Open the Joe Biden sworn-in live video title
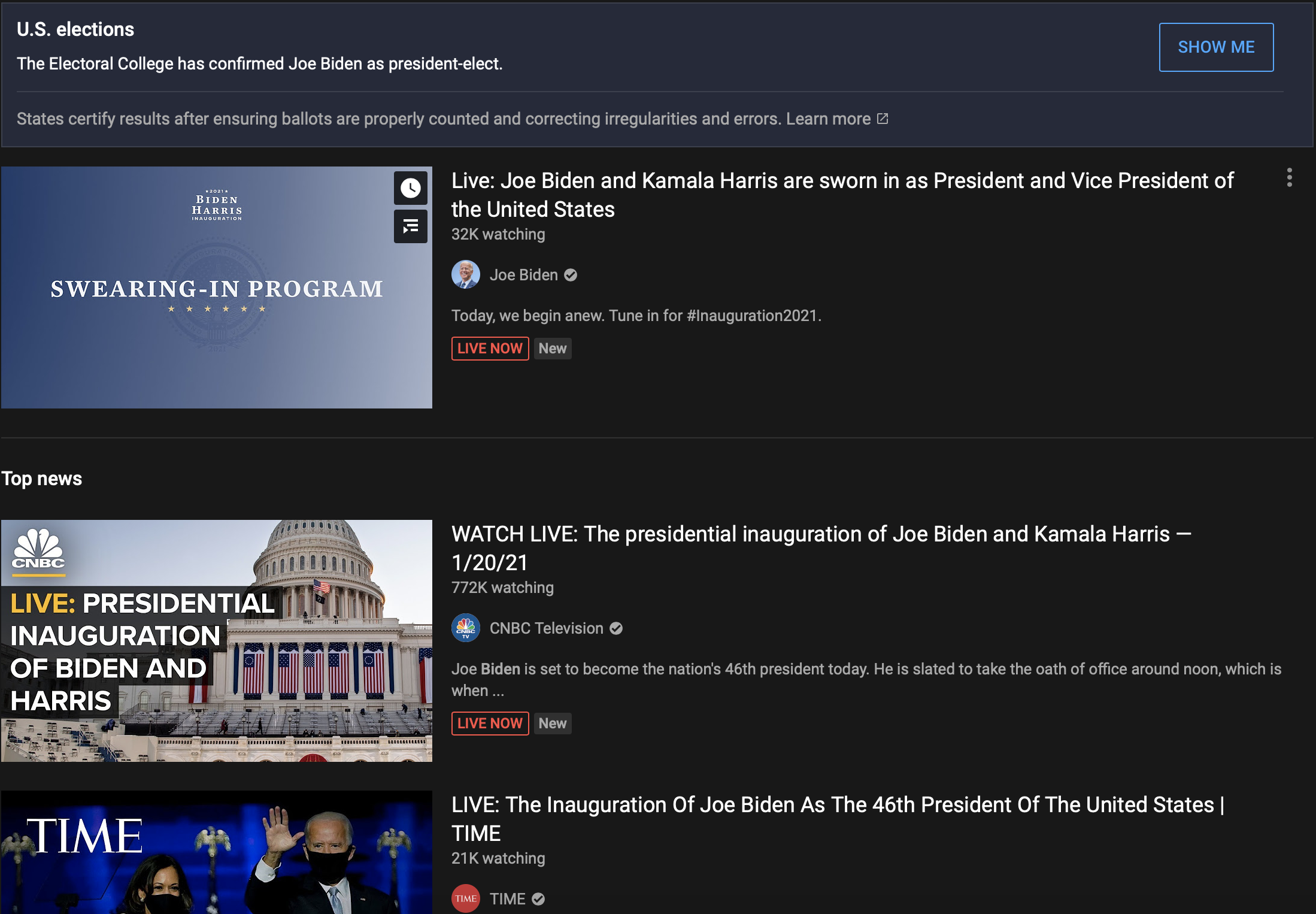Image resolution: width=1316 pixels, height=914 pixels. 842,195
